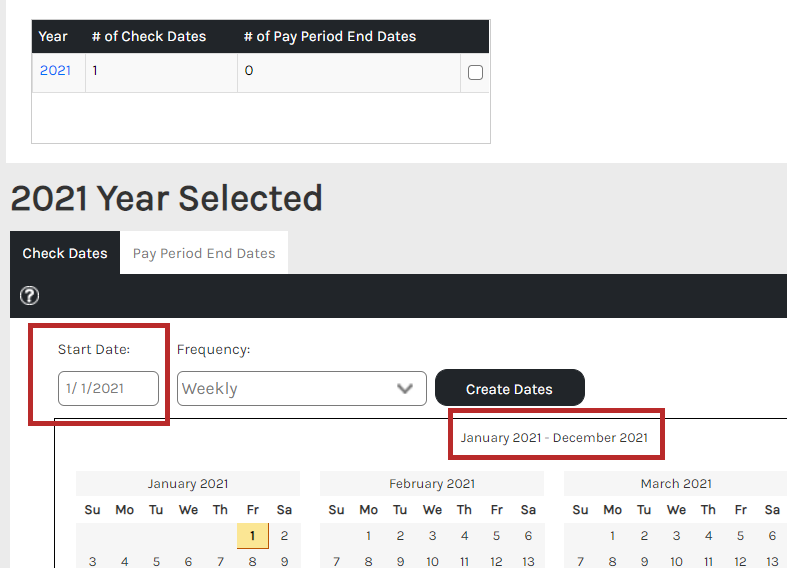Switch to the Check Dates tab

coord(65,253)
